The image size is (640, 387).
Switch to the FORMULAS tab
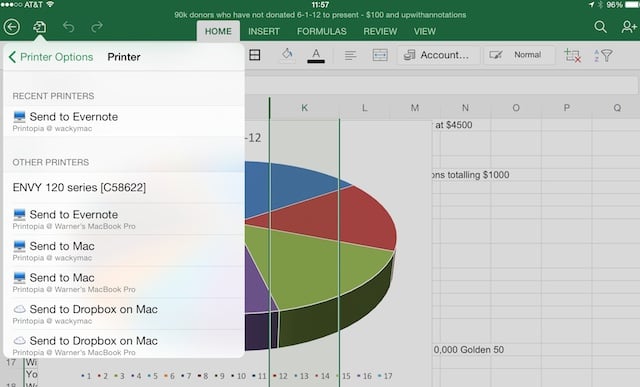[322, 31]
